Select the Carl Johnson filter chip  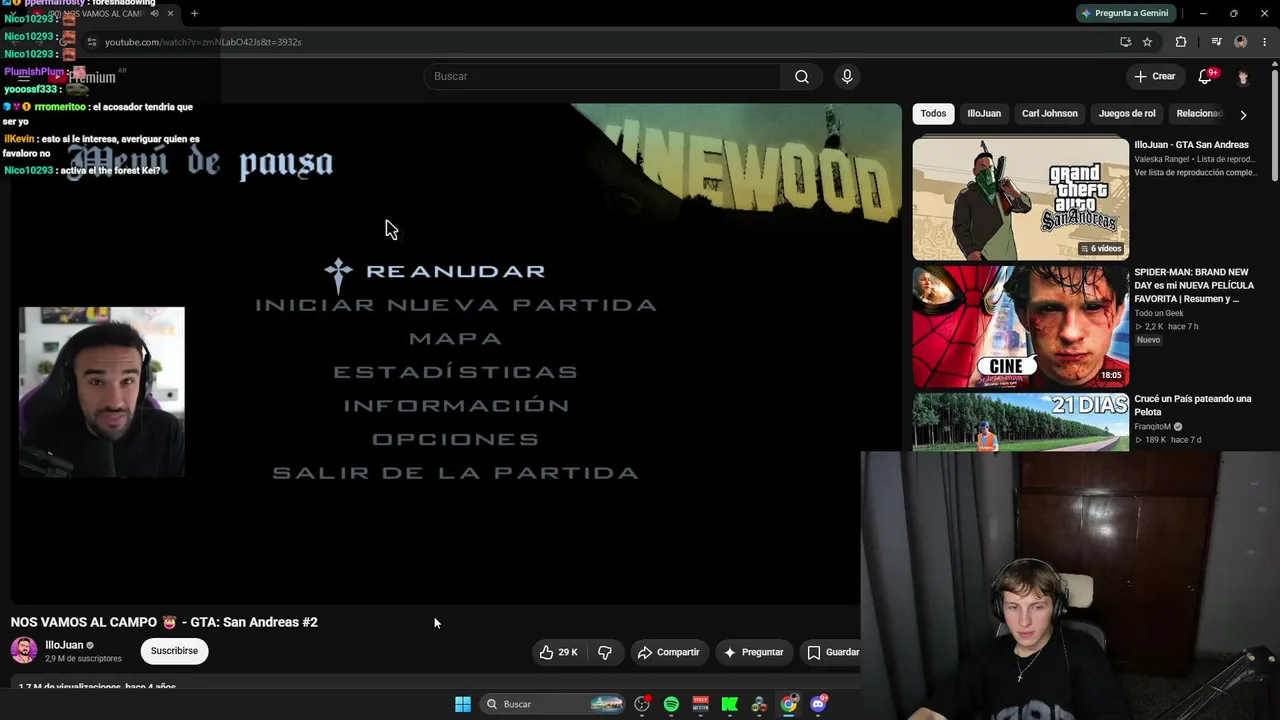pos(1050,114)
